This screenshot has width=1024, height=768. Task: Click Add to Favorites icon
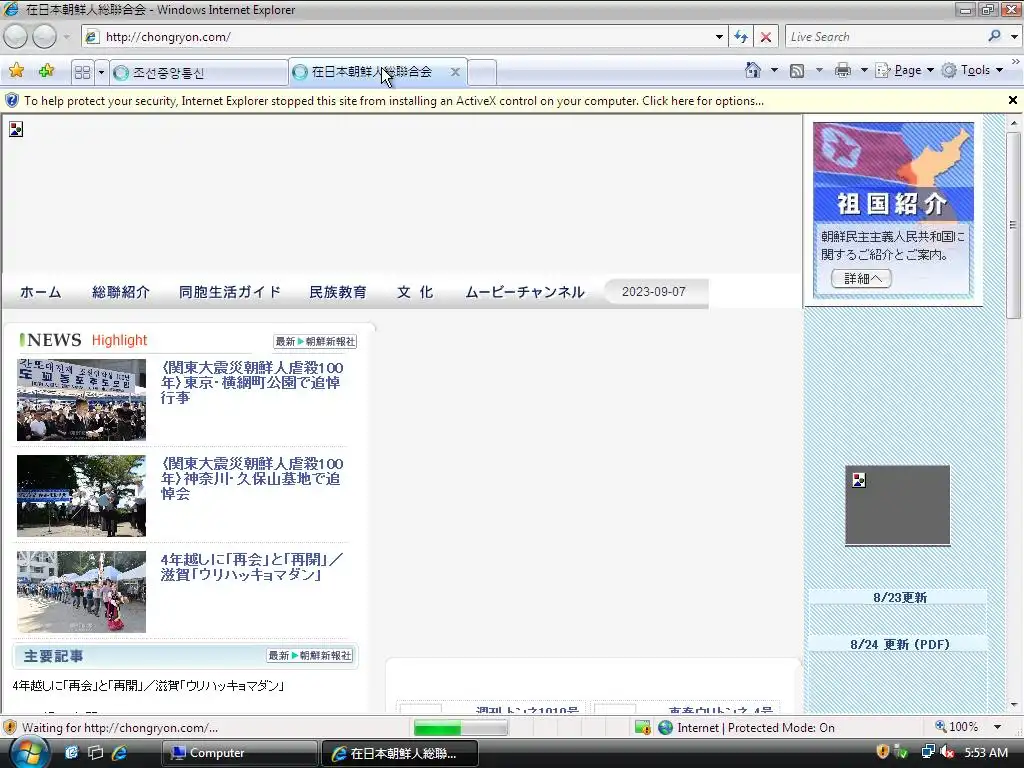(46, 71)
